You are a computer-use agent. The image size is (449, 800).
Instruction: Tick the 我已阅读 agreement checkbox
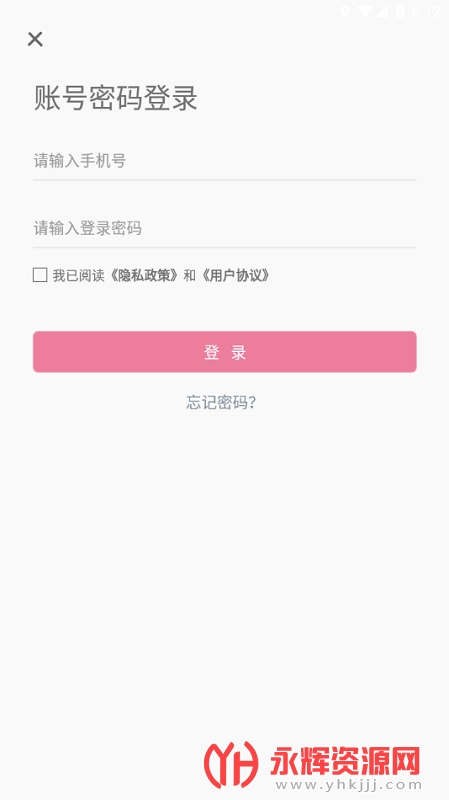[40, 275]
